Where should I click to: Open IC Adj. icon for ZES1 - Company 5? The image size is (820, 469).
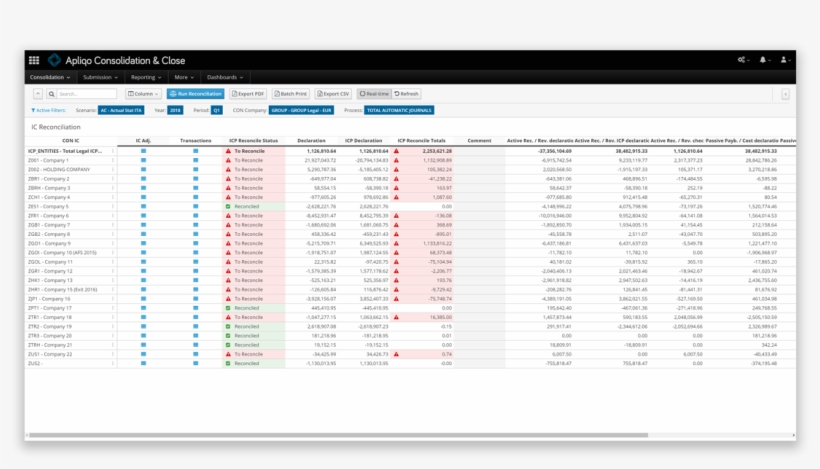point(143,207)
